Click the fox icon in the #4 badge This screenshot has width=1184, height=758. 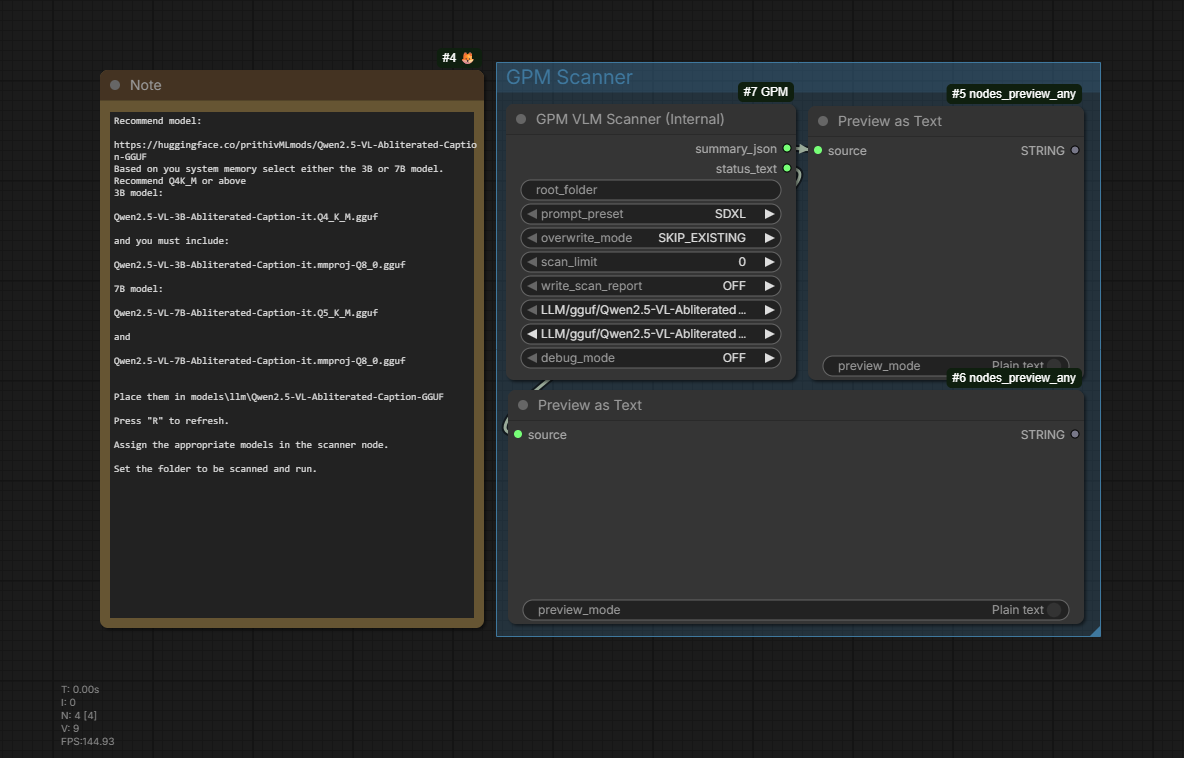pos(467,58)
